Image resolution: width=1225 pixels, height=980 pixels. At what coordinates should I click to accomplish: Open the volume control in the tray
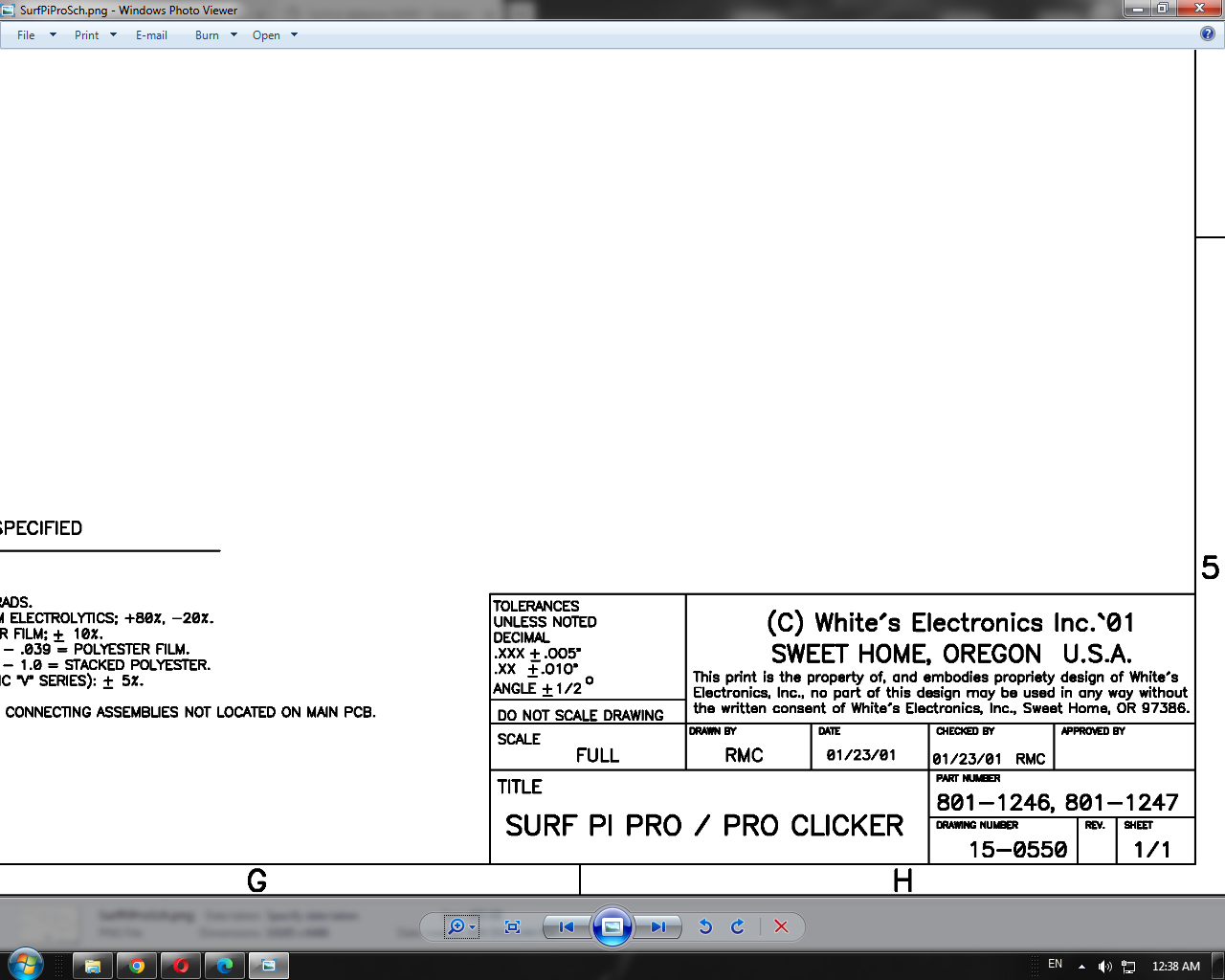tap(1105, 967)
